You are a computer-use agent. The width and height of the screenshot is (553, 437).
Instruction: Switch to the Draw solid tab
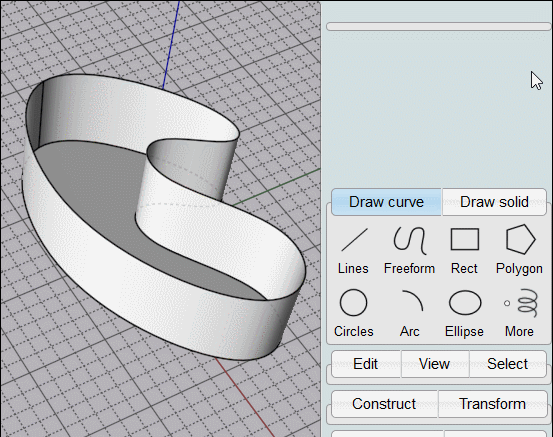click(x=494, y=202)
